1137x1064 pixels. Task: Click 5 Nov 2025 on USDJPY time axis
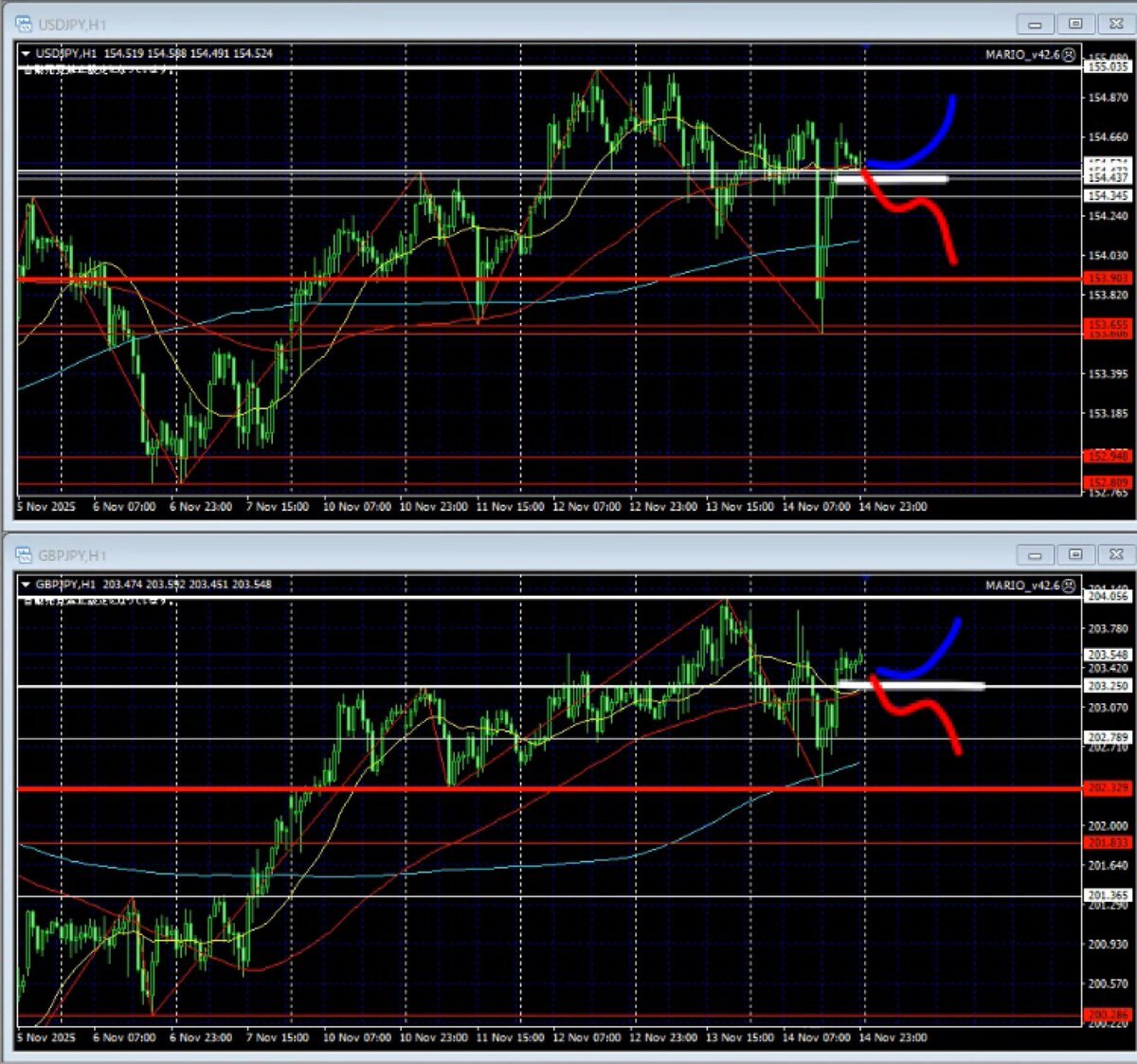(46, 507)
